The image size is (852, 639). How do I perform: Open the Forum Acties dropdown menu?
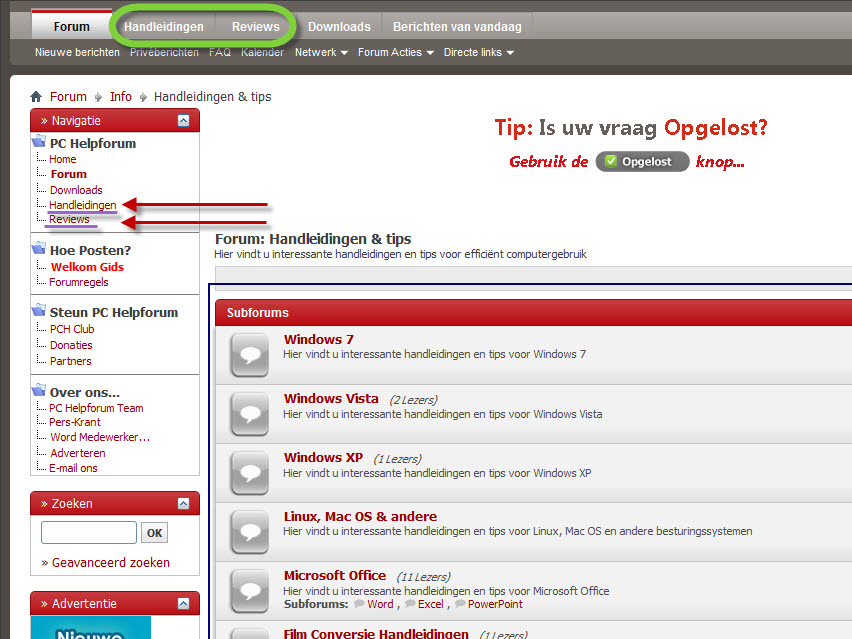point(396,52)
